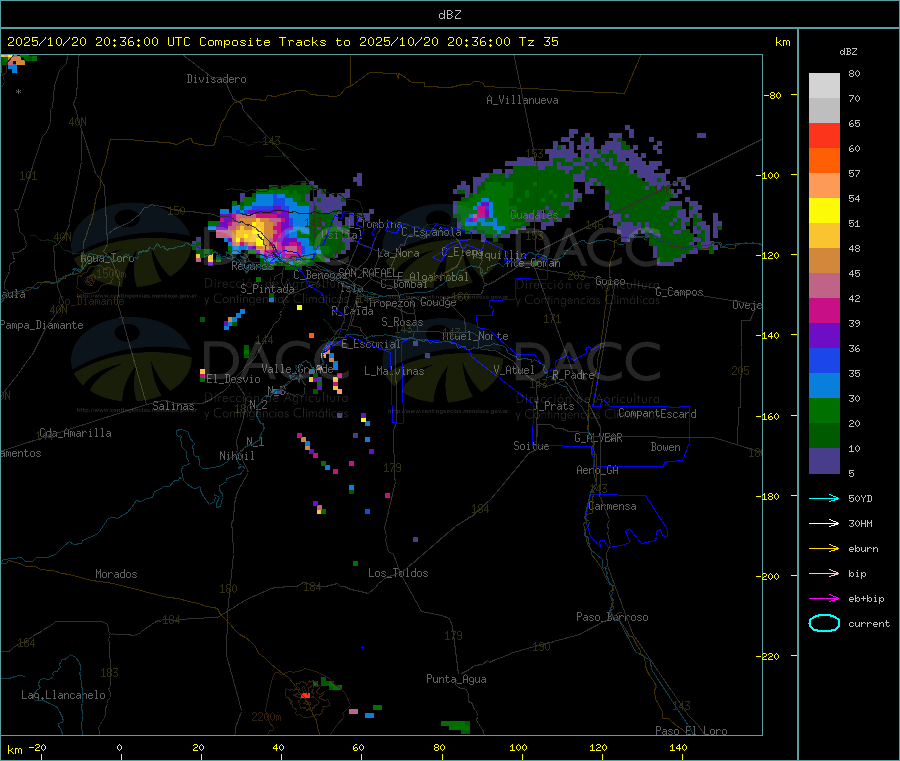Image resolution: width=900 pixels, height=761 pixels.
Task: Click the Guadales map label
Action: pos(534,215)
